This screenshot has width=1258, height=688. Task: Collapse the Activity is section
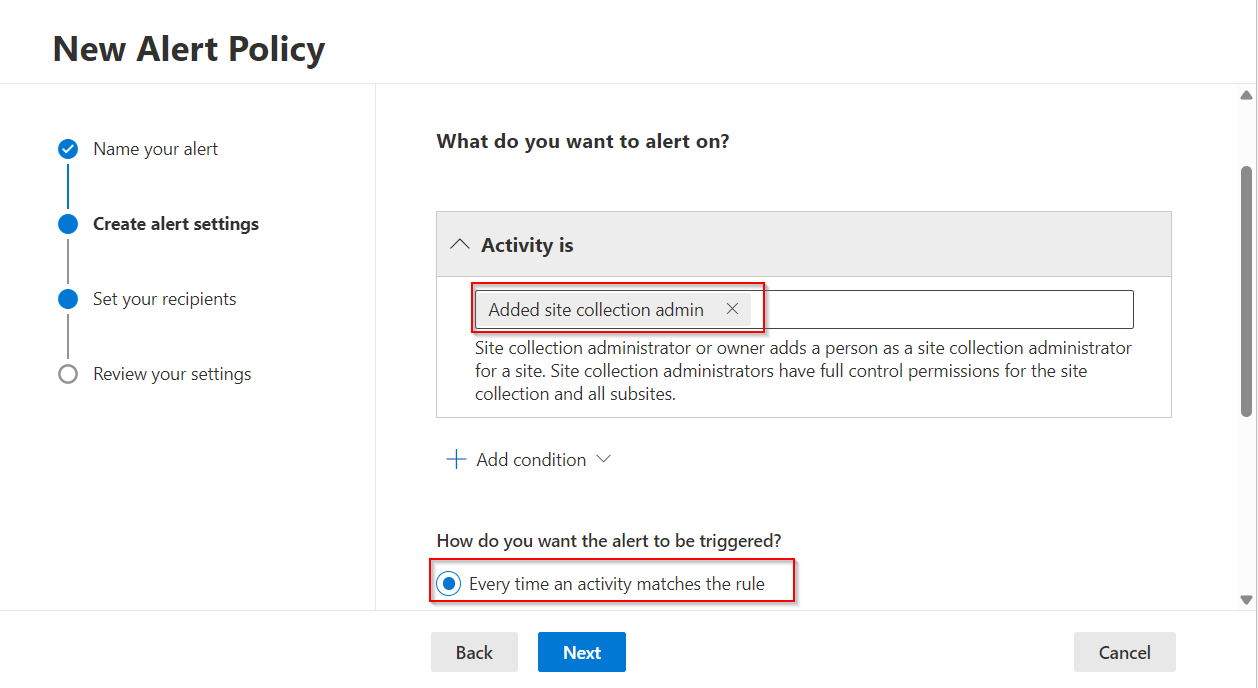[x=460, y=243]
